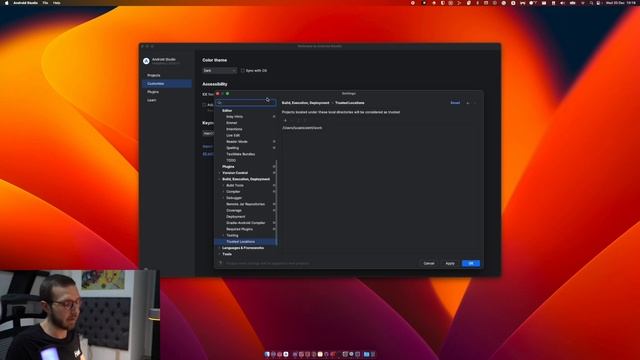Screen dimensions: 640x360
Task: Select Remote Jar Repositories item
Action: coord(246,204)
